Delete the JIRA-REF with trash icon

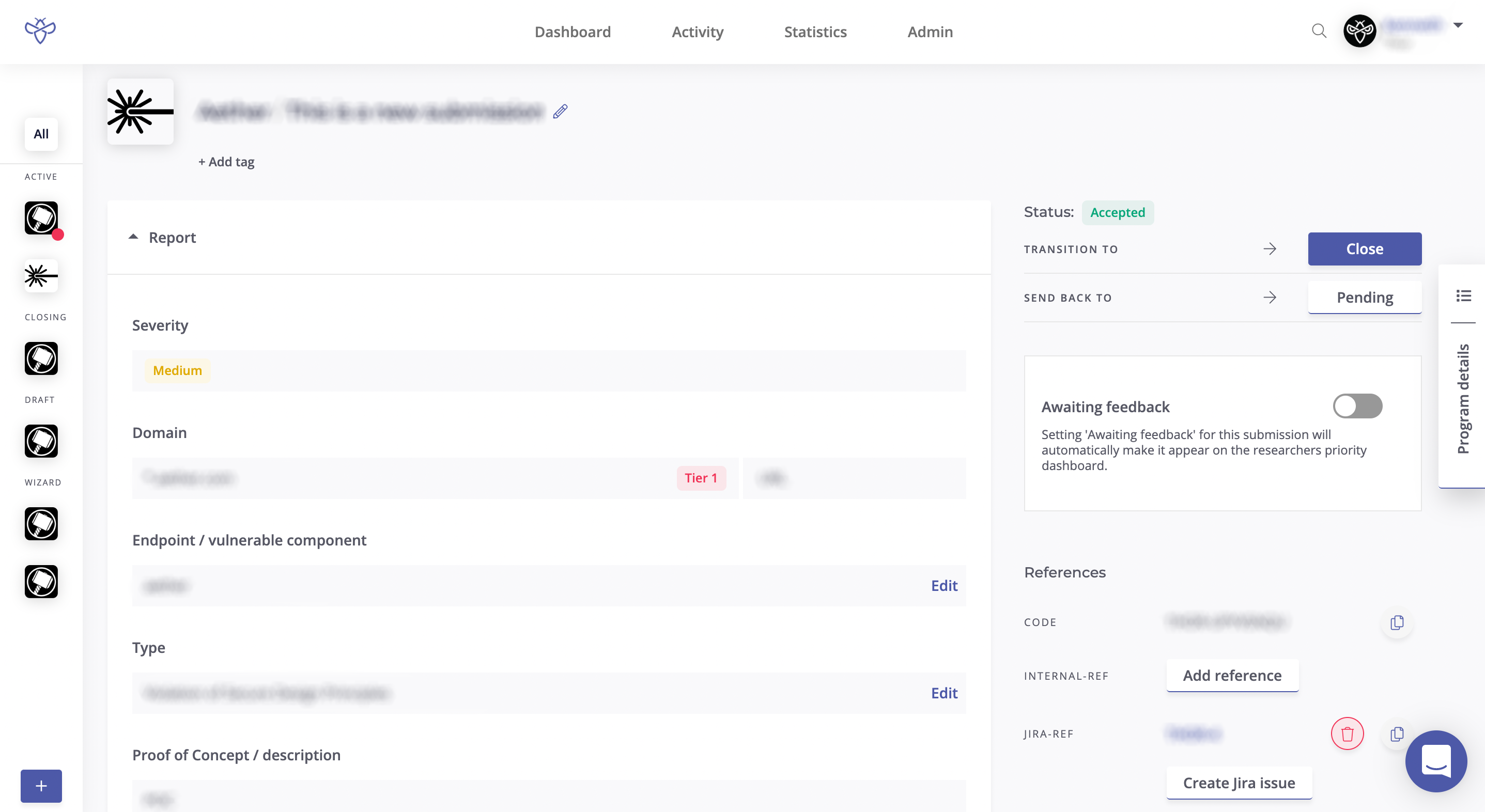pos(1347,733)
